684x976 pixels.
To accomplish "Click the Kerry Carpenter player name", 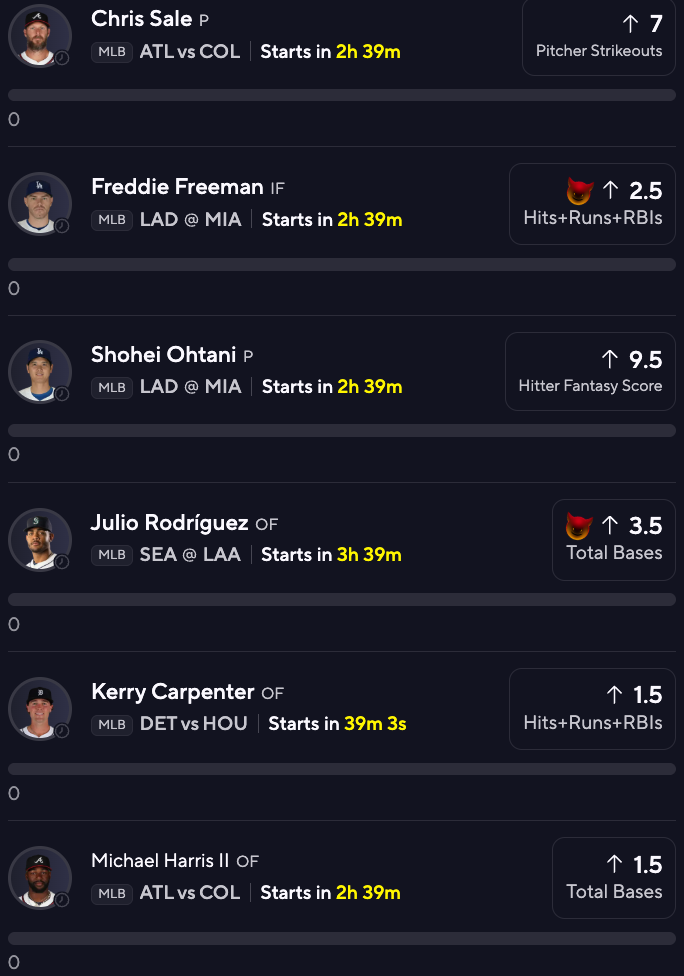I will [x=172, y=692].
